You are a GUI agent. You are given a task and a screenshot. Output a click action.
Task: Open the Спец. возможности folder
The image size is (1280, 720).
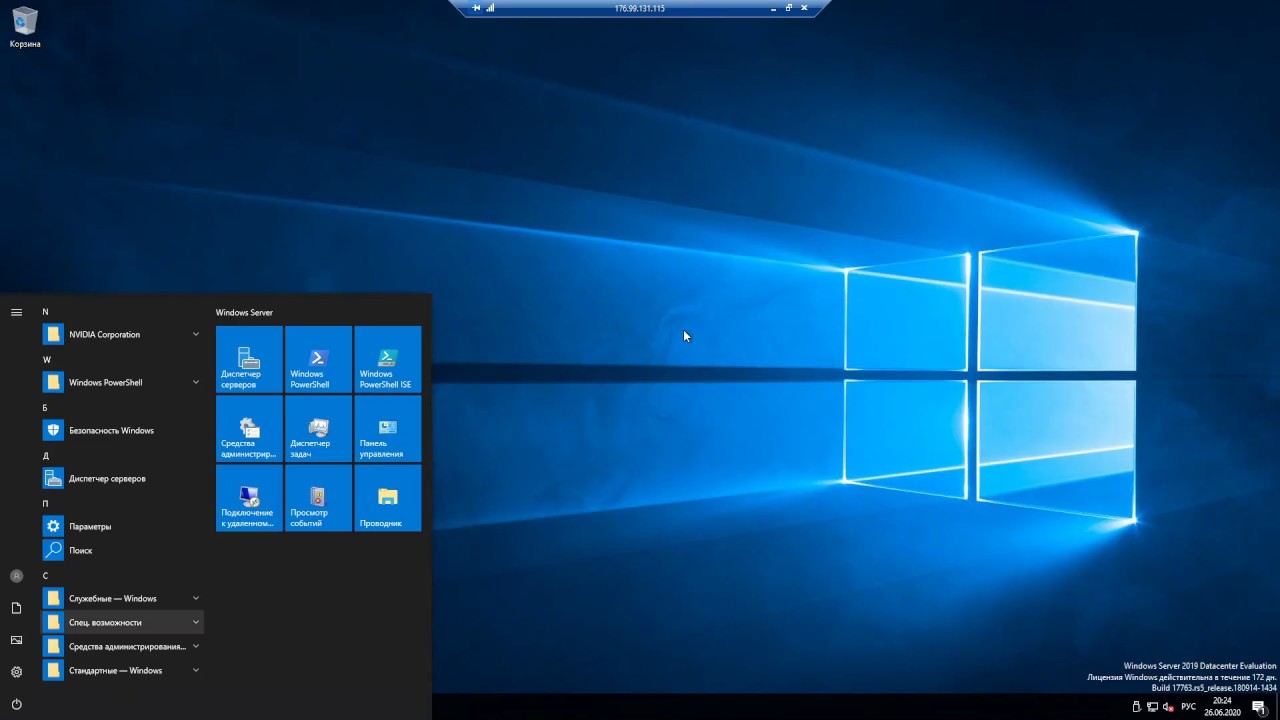point(122,622)
